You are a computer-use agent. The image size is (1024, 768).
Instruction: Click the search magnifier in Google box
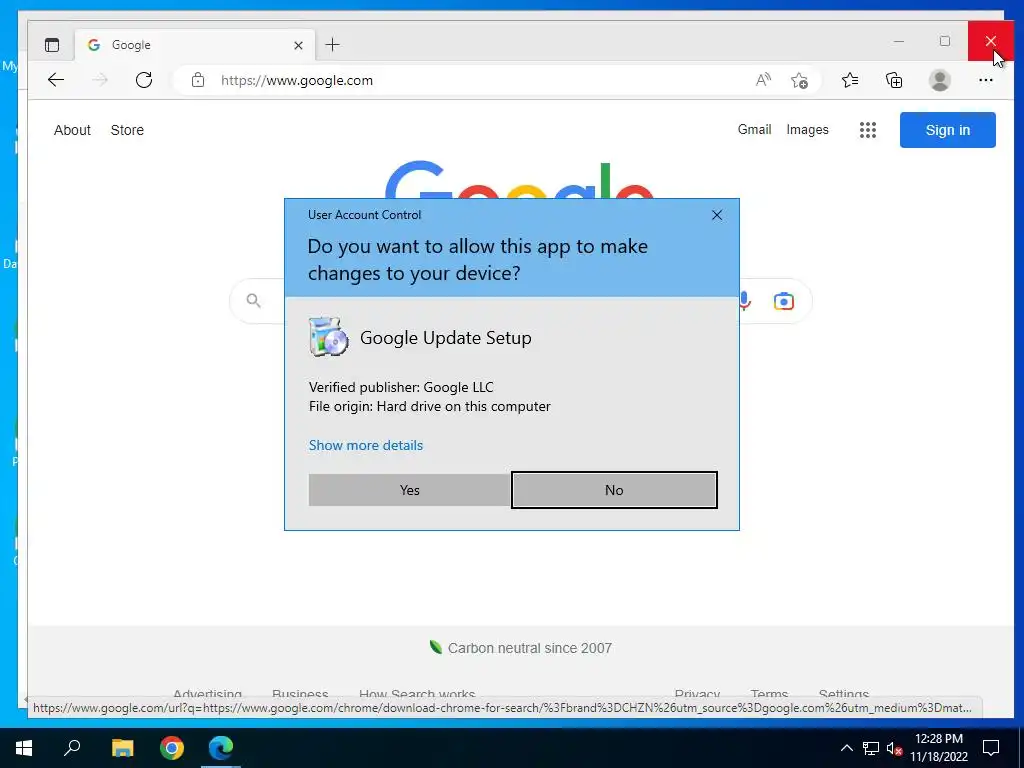pos(253,300)
